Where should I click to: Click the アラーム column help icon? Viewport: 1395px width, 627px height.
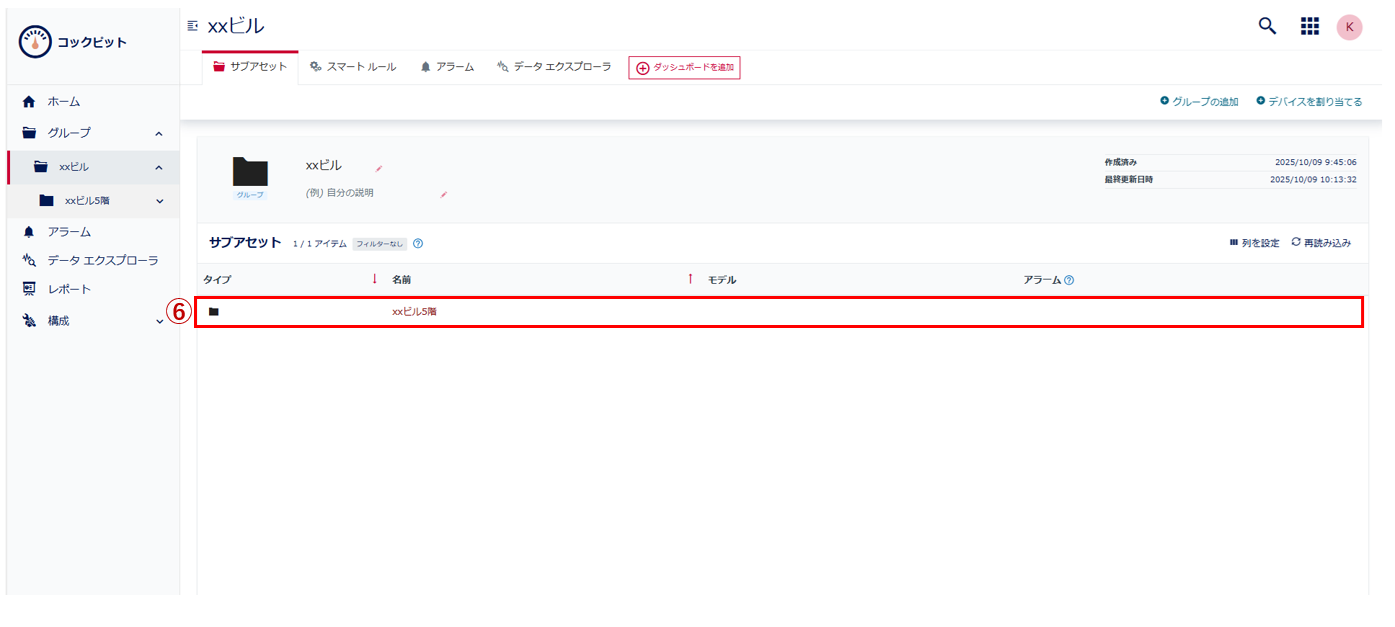tap(1069, 280)
